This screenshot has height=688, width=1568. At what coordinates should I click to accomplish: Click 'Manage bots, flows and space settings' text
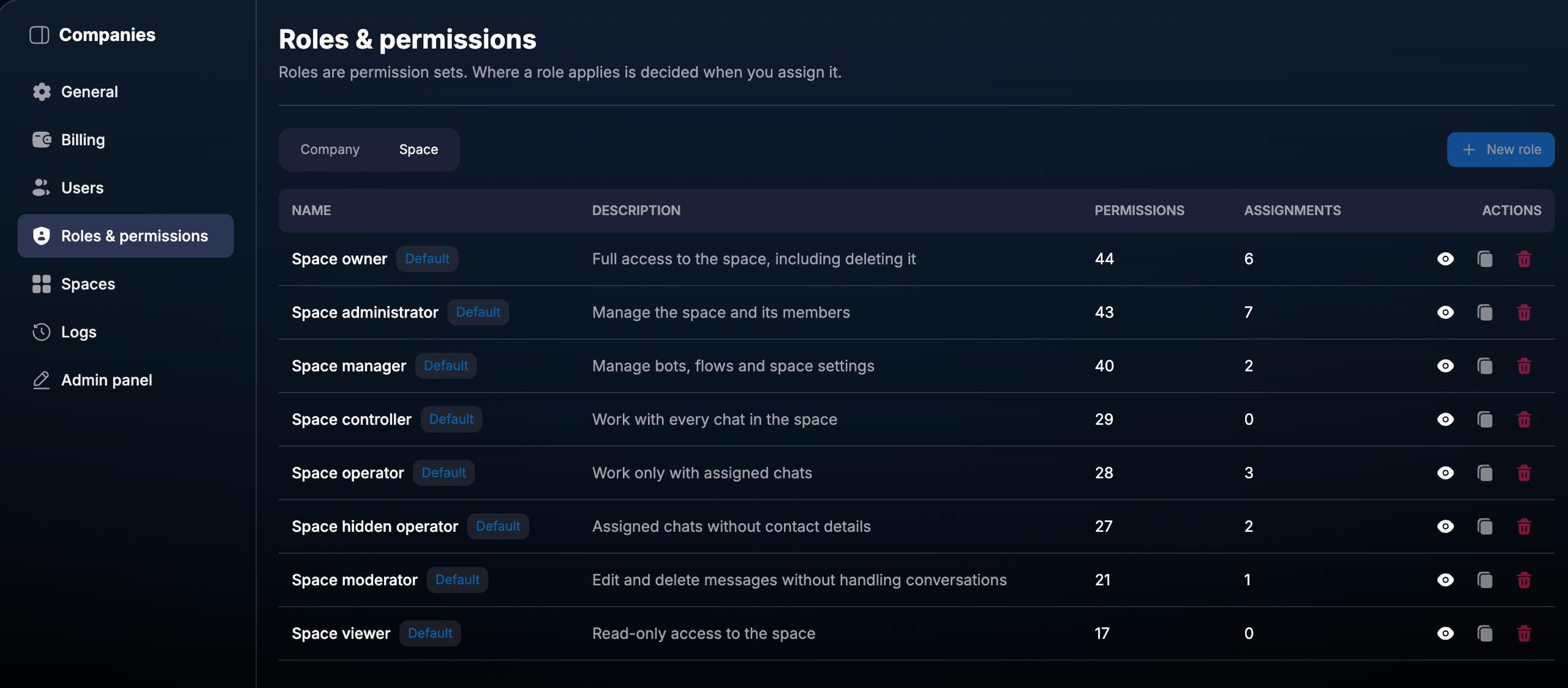(x=733, y=366)
